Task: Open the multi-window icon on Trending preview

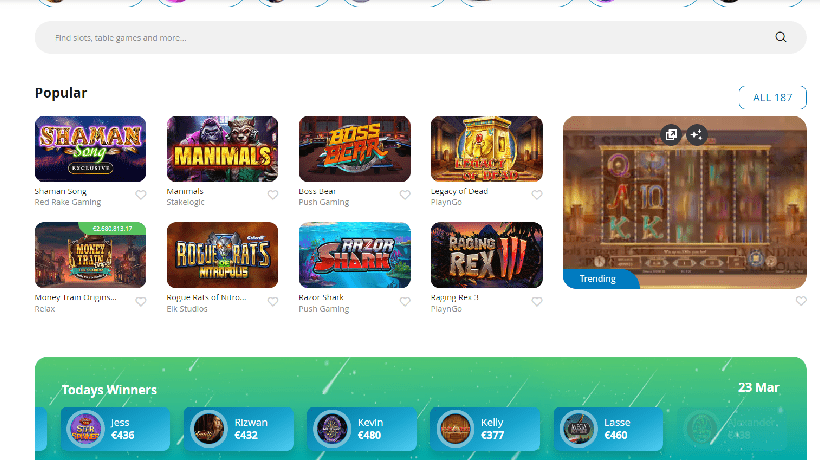Action: 671,135
